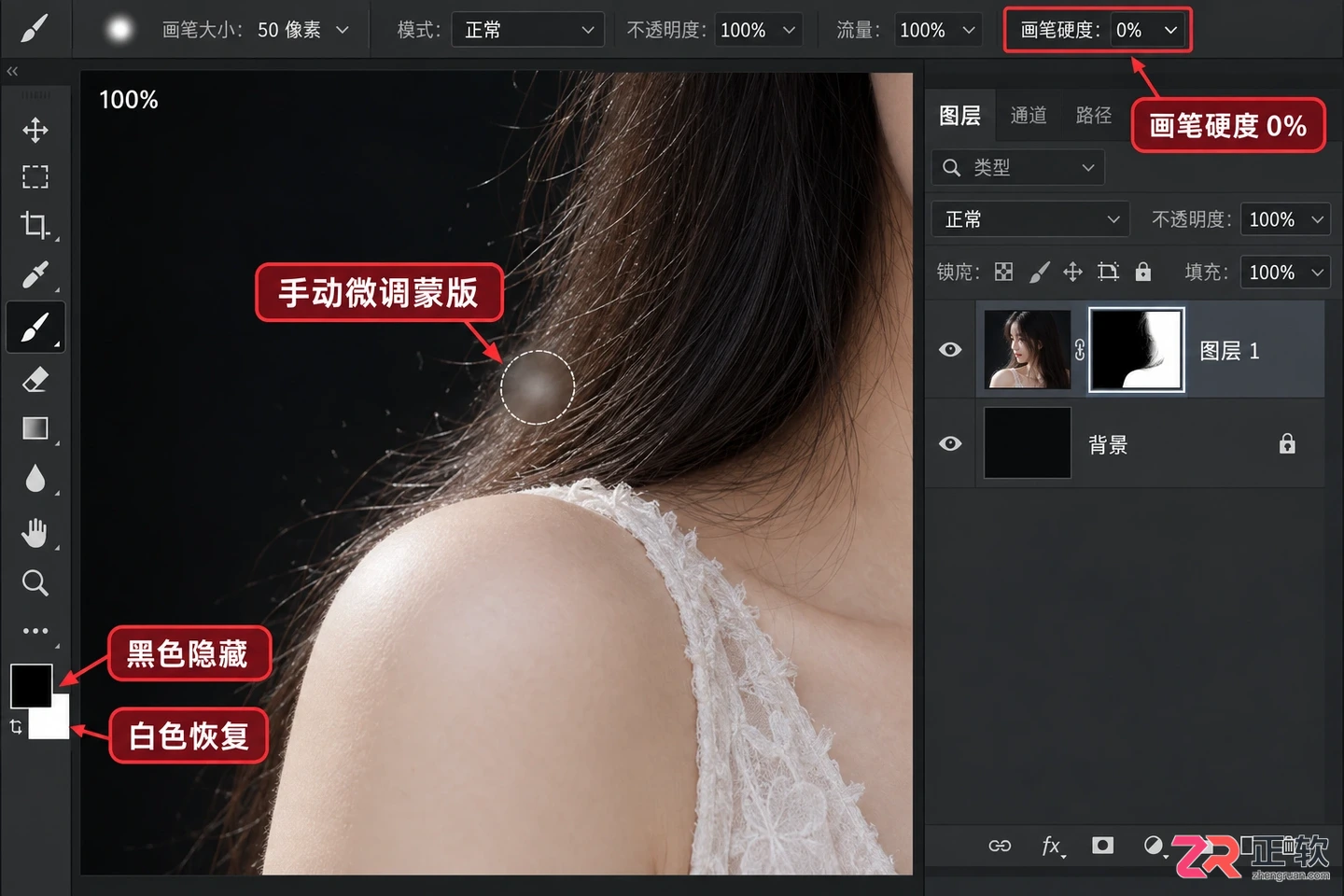Viewport: 1344px width, 896px height.
Task: Open the layer blend mode 正常 dropdown
Action: coord(1030,219)
